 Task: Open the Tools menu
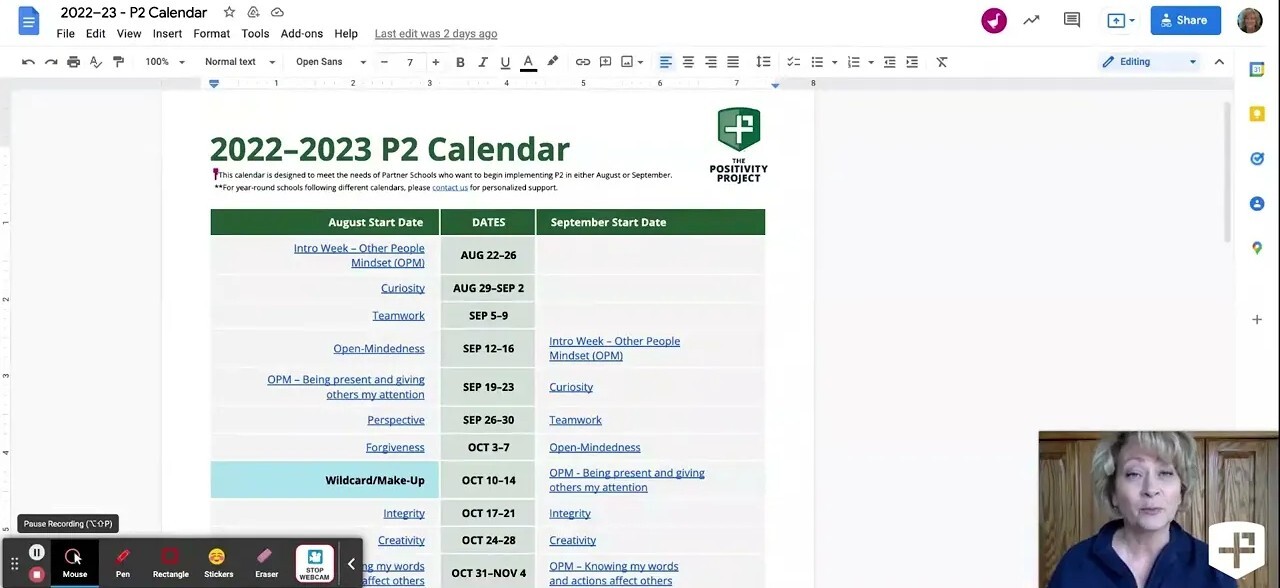255,34
